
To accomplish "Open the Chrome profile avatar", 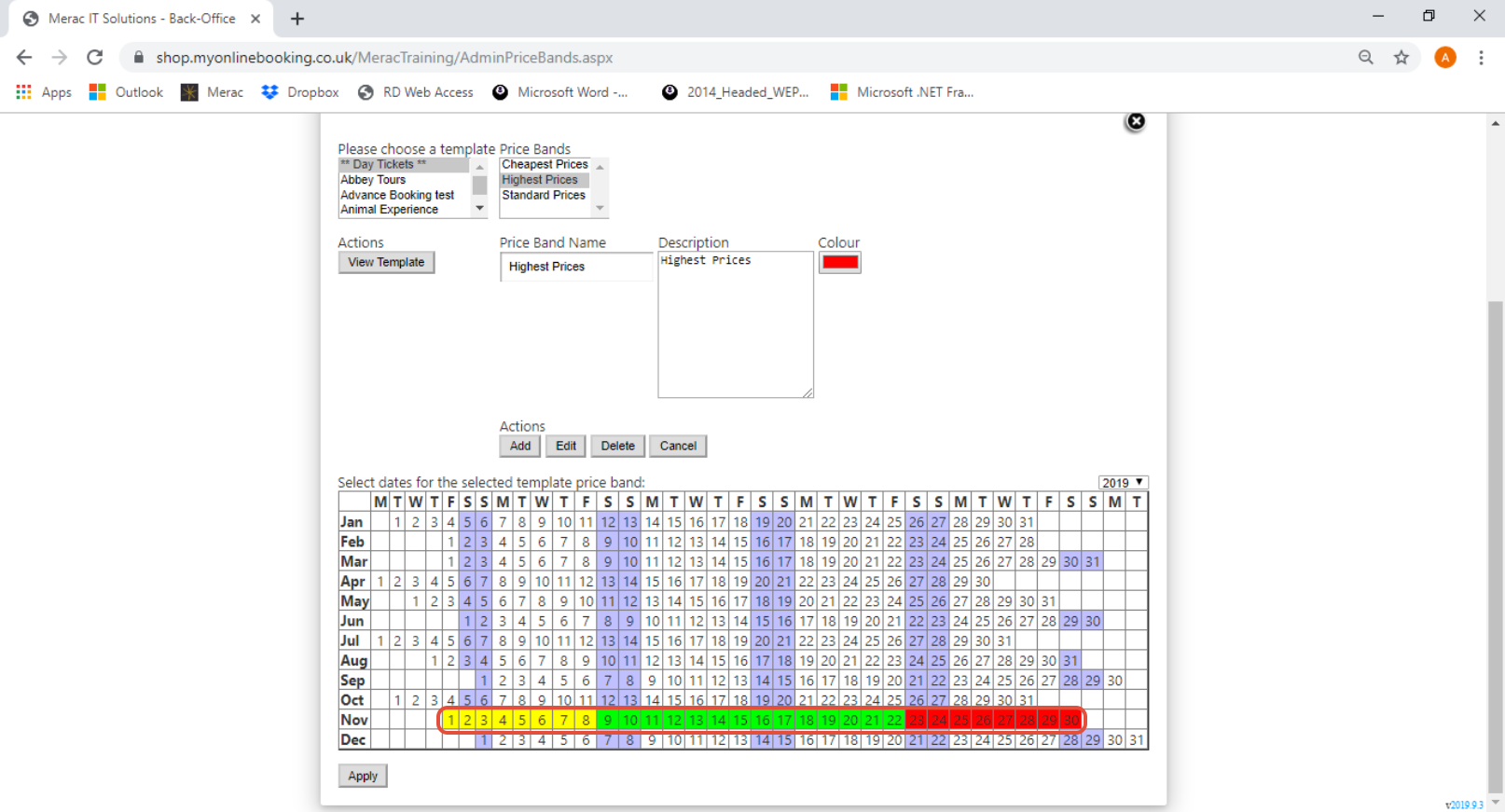I will coord(1445,58).
